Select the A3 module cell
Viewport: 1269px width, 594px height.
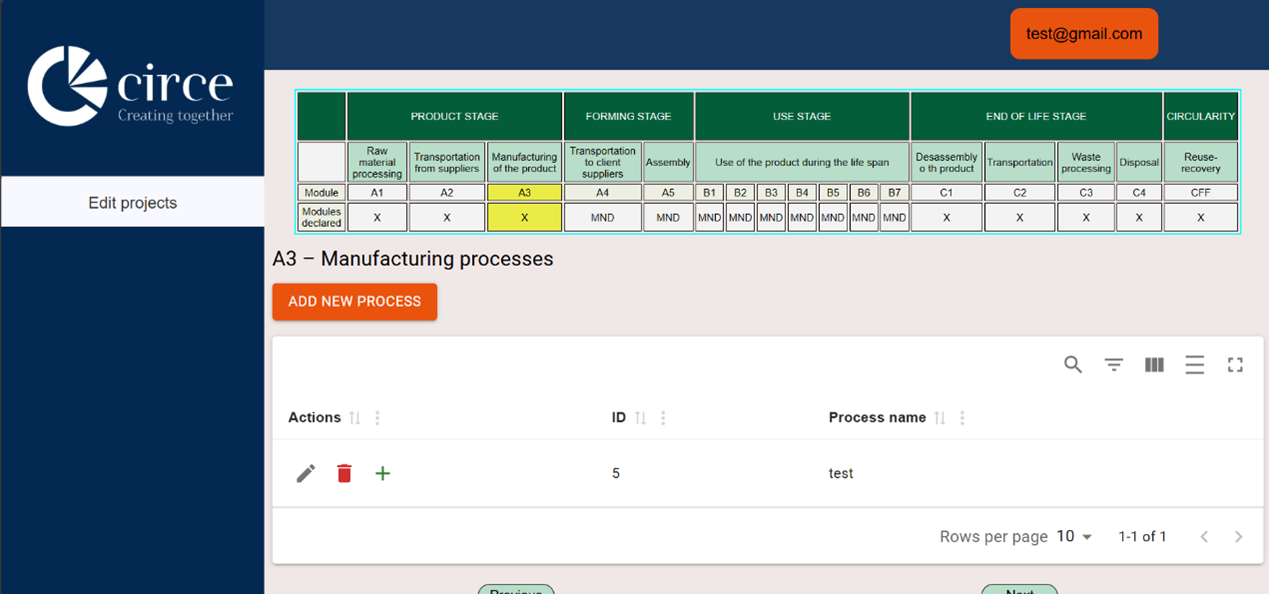[525, 192]
